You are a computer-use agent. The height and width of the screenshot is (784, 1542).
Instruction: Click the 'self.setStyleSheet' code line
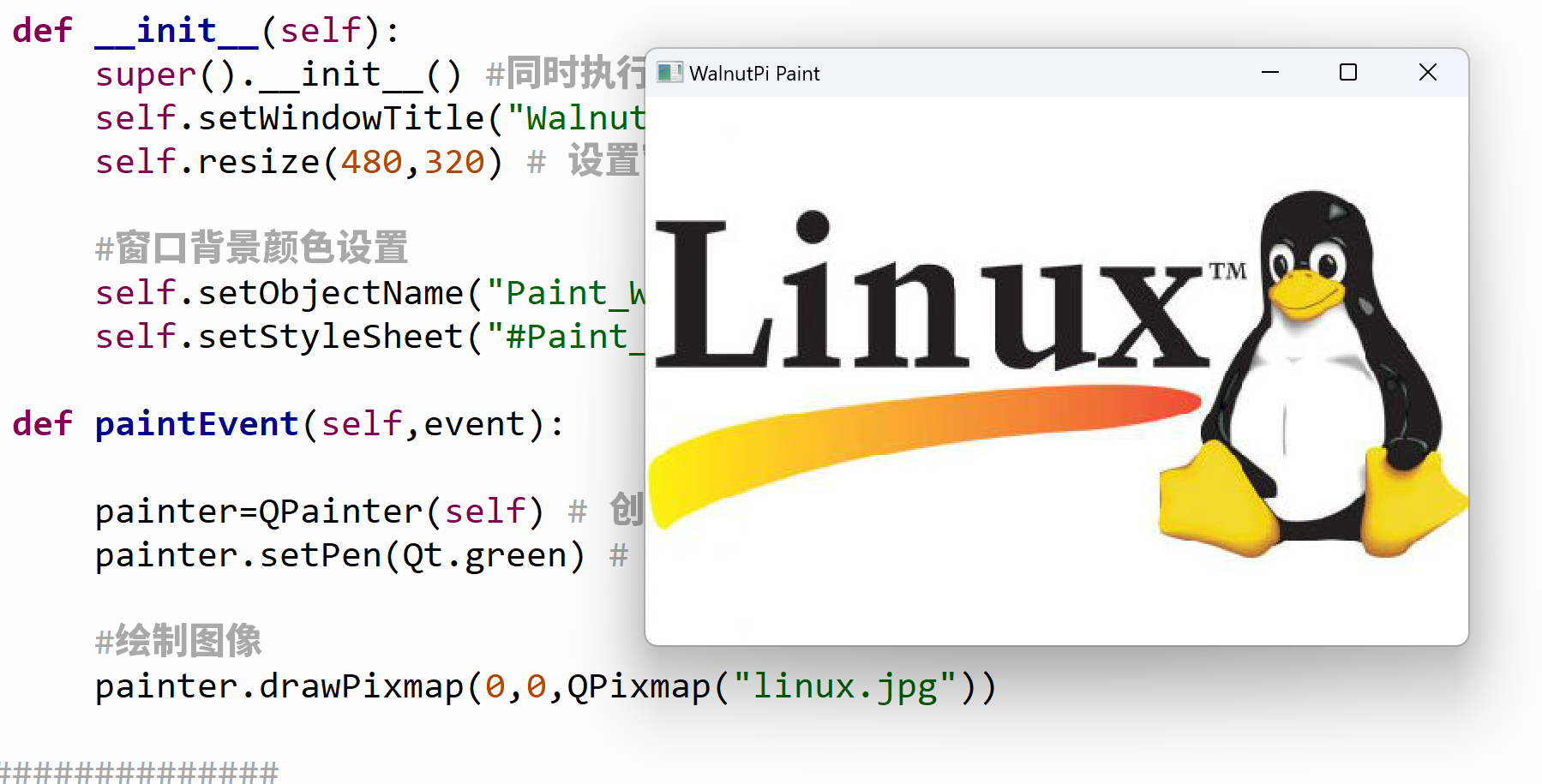(x=369, y=337)
